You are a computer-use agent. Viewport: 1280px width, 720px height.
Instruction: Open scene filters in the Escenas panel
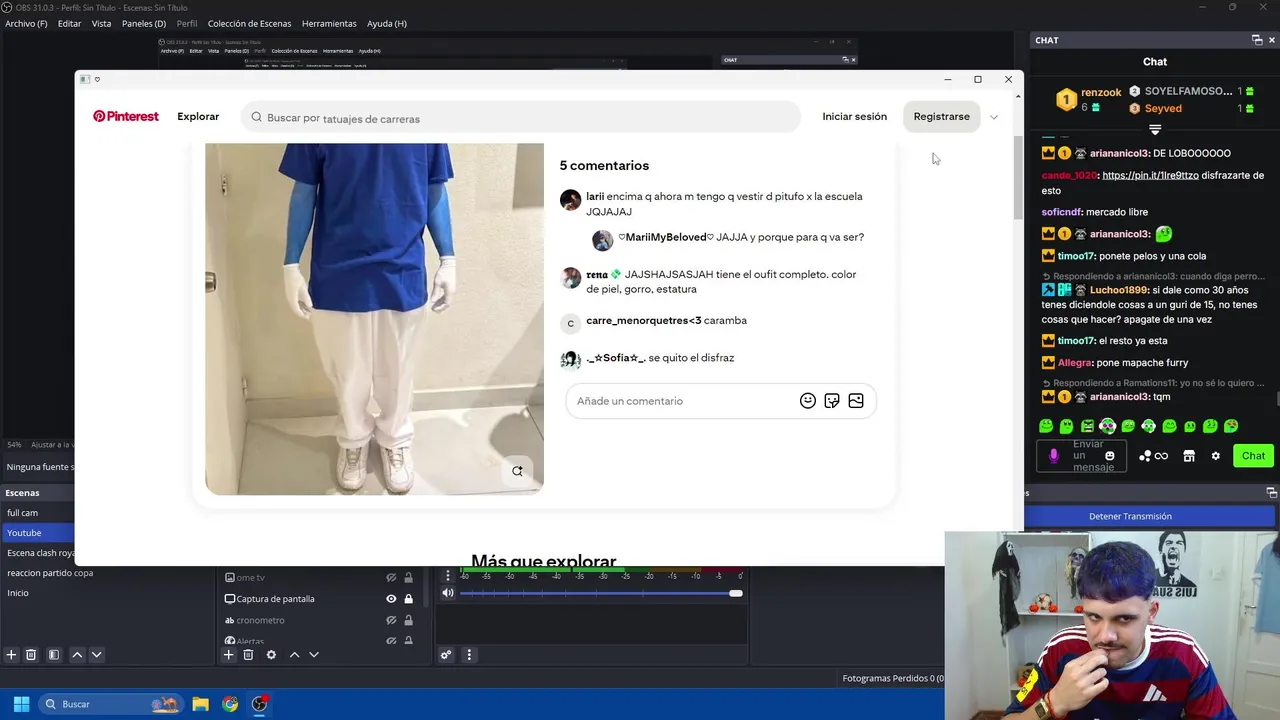click(x=54, y=655)
